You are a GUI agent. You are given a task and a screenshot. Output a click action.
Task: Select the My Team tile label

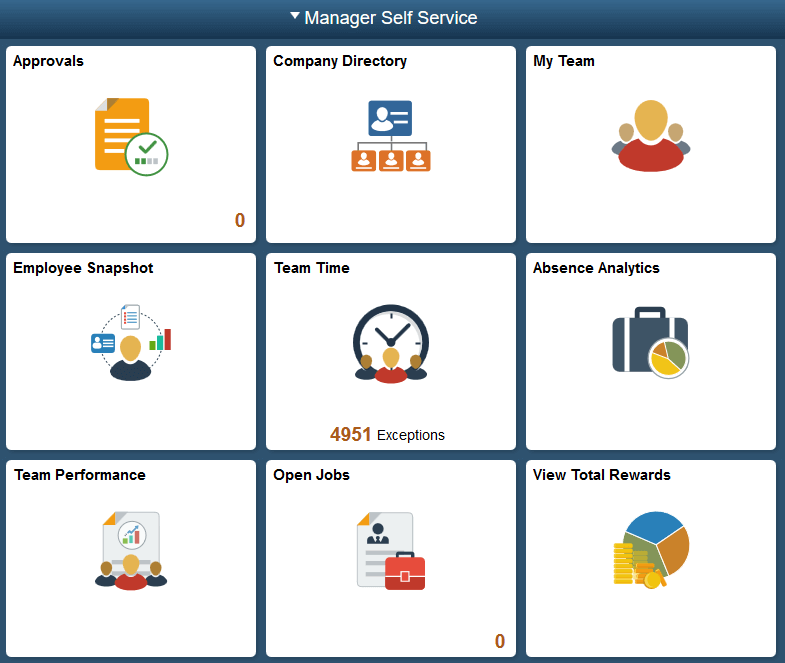(564, 61)
